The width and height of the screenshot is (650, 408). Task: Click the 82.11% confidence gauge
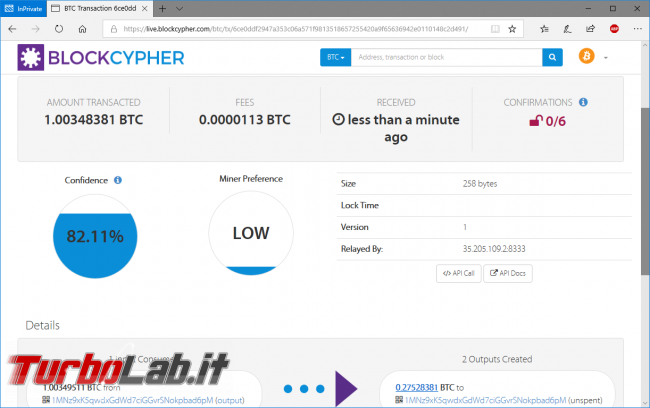pyautogui.click(x=95, y=236)
